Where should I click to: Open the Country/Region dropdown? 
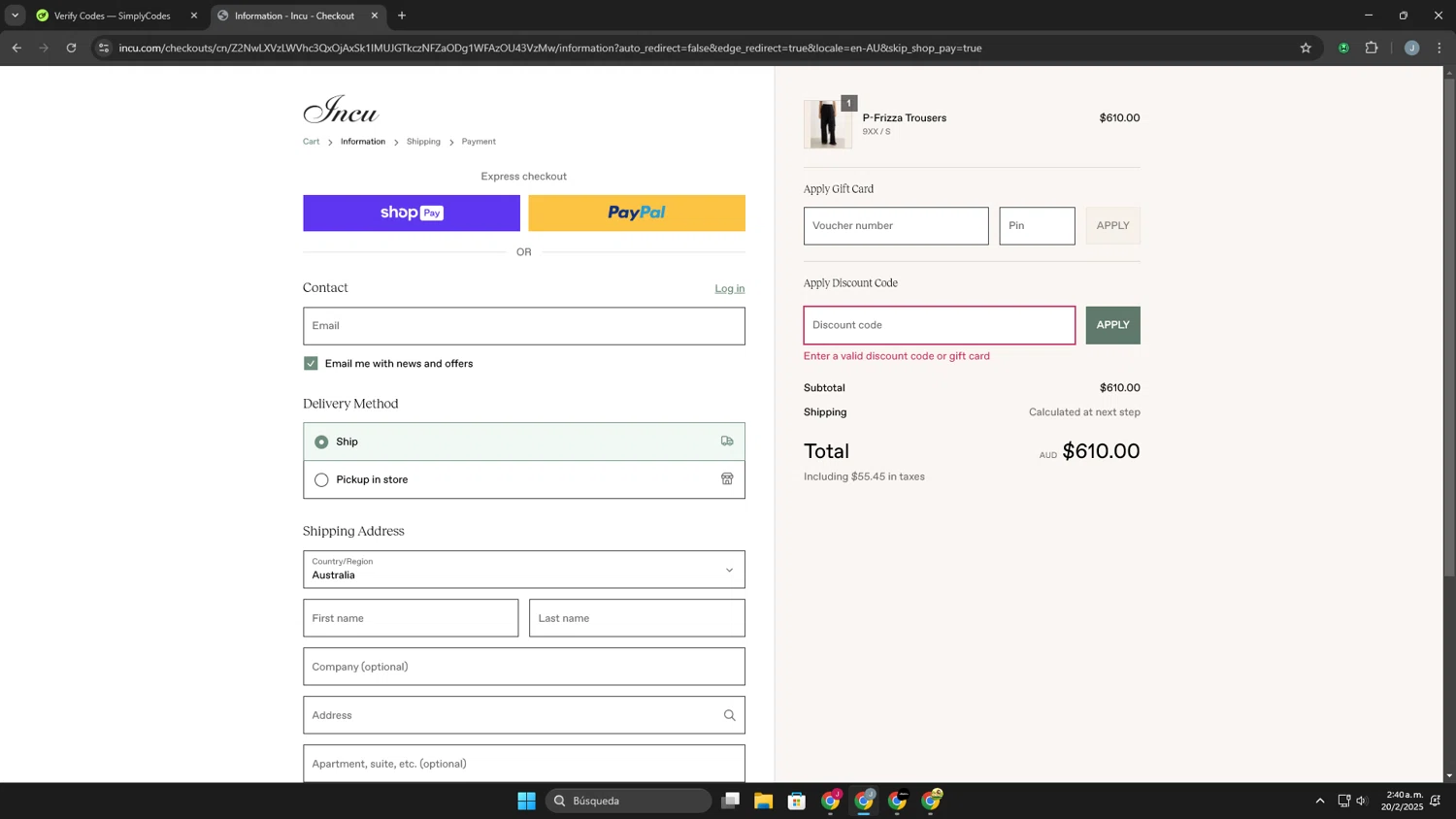pos(524,570)
